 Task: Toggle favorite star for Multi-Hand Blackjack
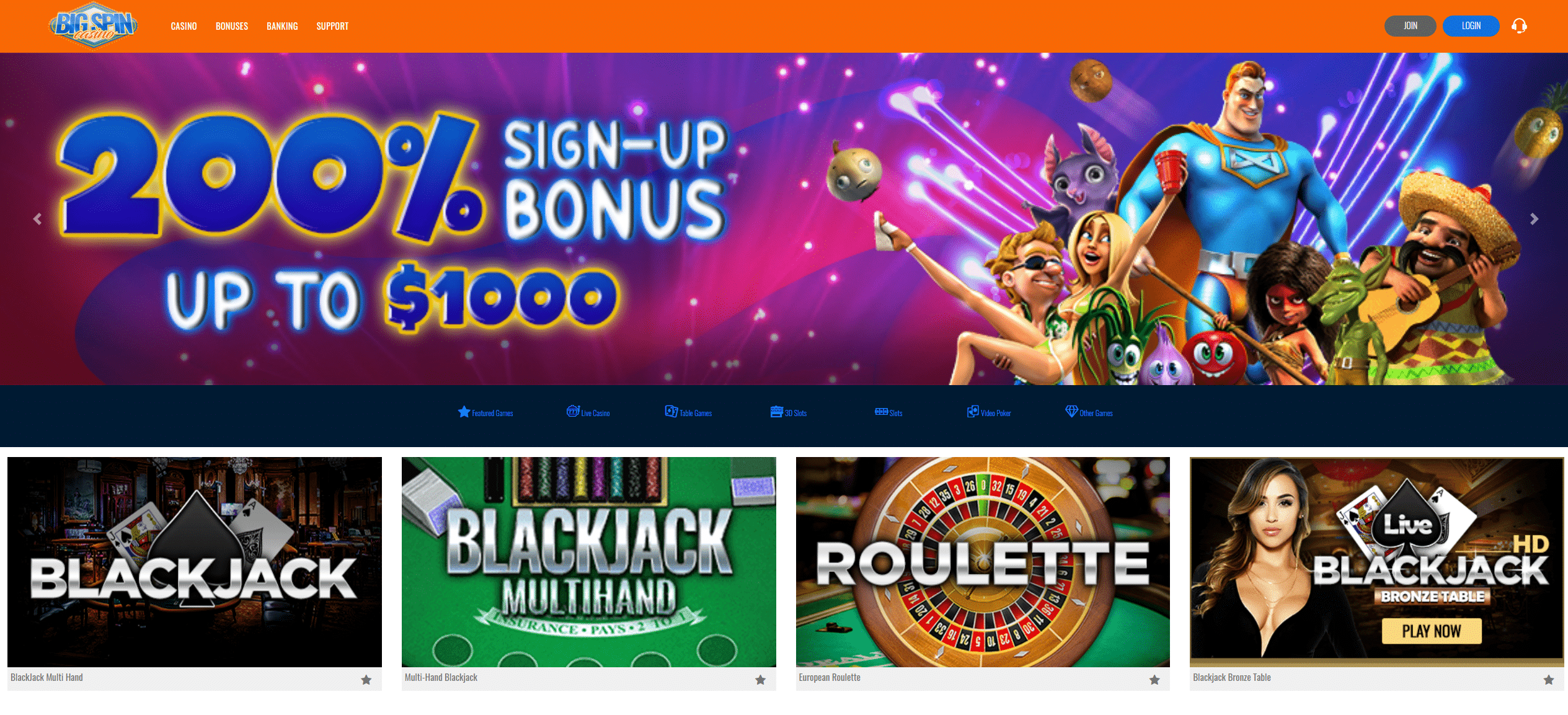761,680
